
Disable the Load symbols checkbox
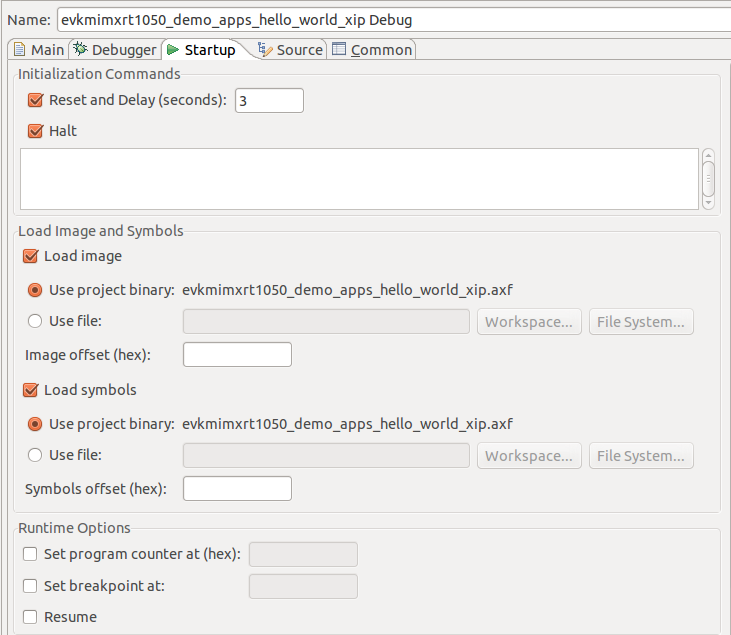[30, 390]
